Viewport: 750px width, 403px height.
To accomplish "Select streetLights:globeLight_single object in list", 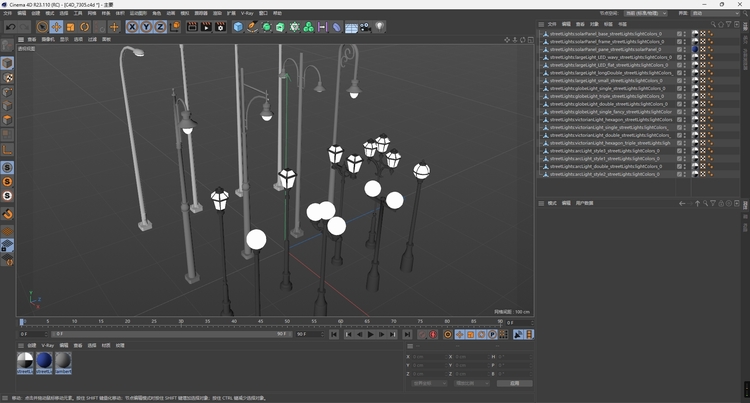I will (x=600, y=88).
